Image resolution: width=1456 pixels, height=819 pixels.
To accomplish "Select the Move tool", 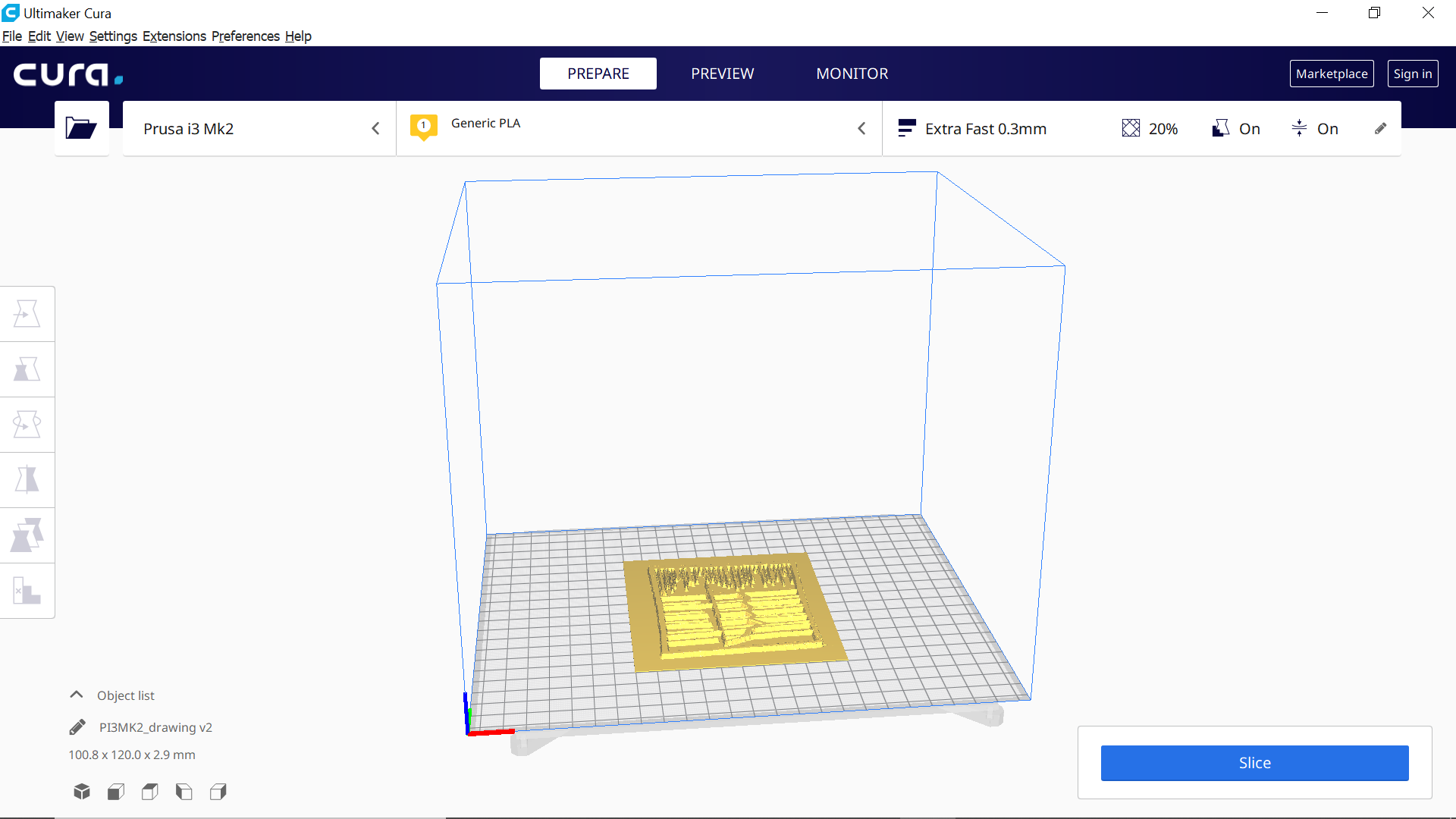I will (x=27, y=313).
